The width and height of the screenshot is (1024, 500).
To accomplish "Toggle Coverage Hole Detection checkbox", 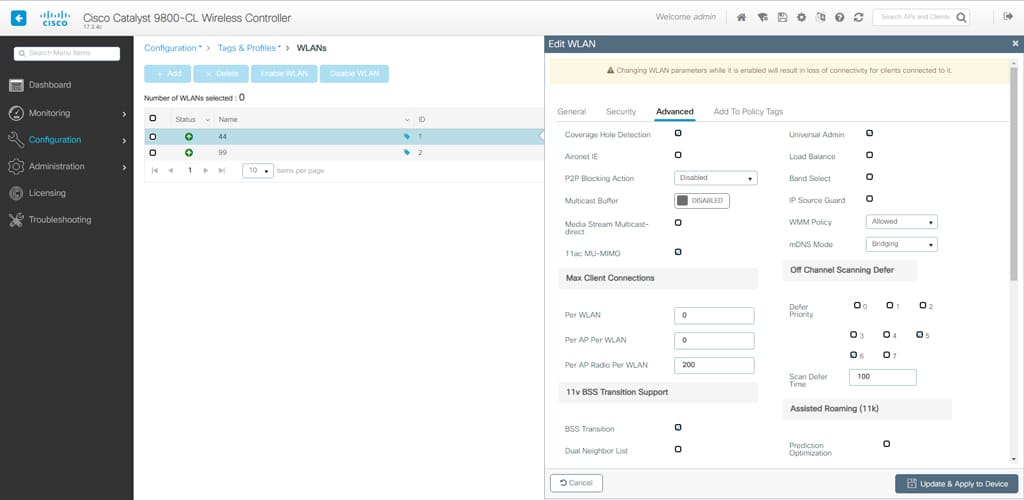I will [x=678, y=133].
